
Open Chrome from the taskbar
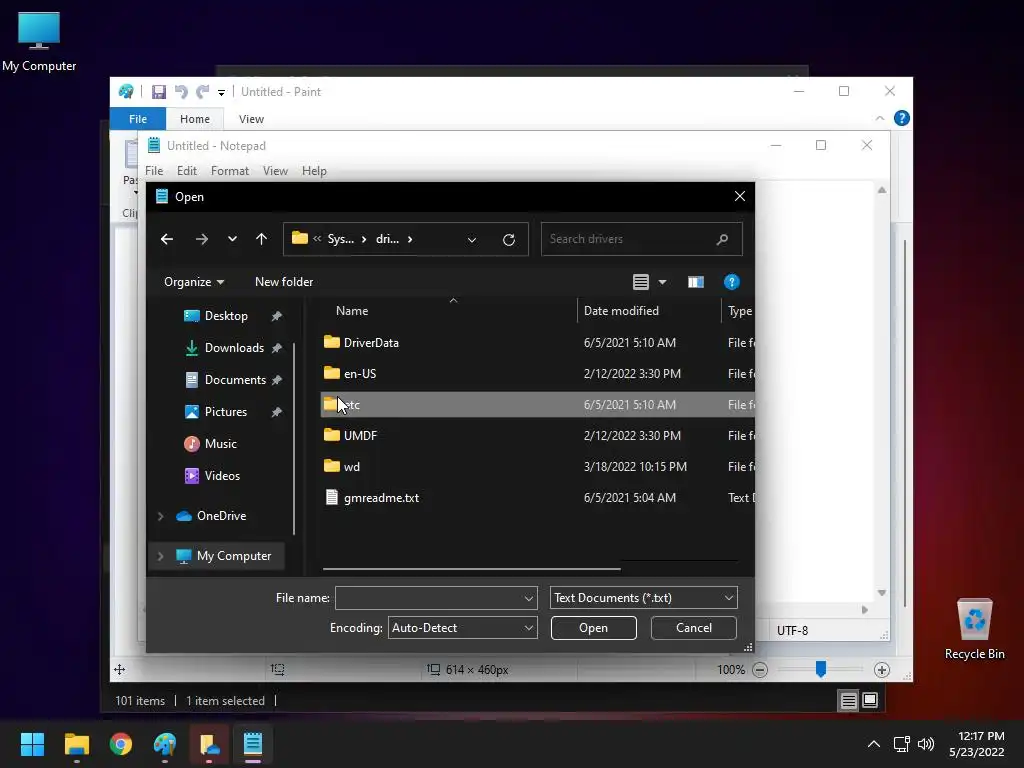click(x=121, y=744)
